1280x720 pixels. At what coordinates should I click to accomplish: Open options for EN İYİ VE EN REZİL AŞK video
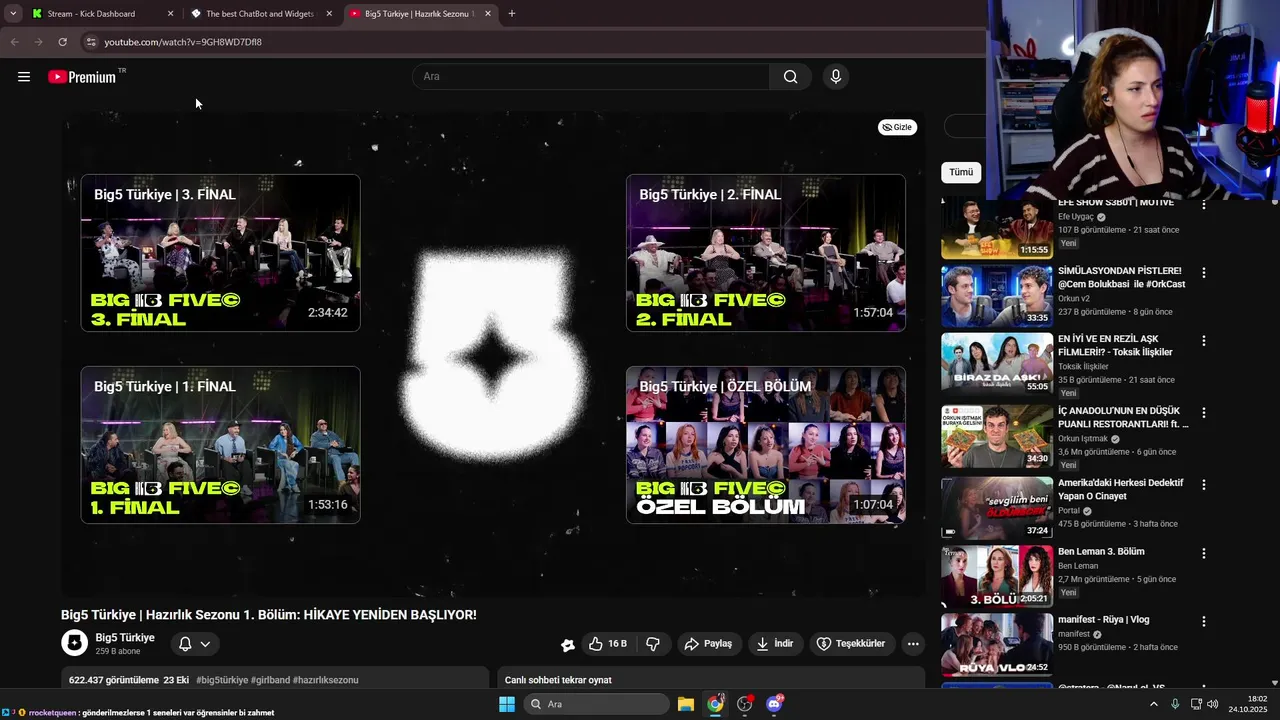(x=1204, y=341)
